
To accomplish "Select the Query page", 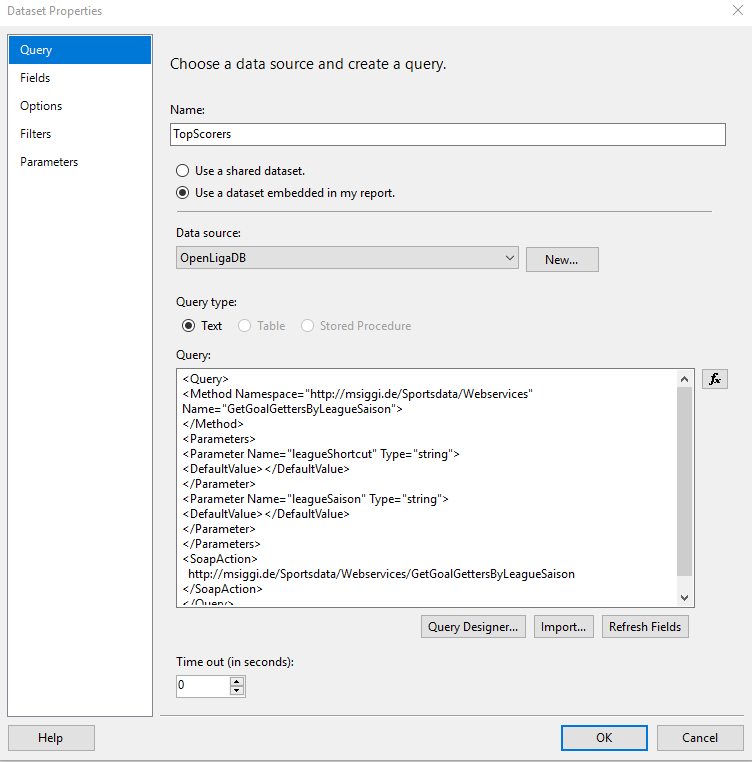I will [36, 50].
